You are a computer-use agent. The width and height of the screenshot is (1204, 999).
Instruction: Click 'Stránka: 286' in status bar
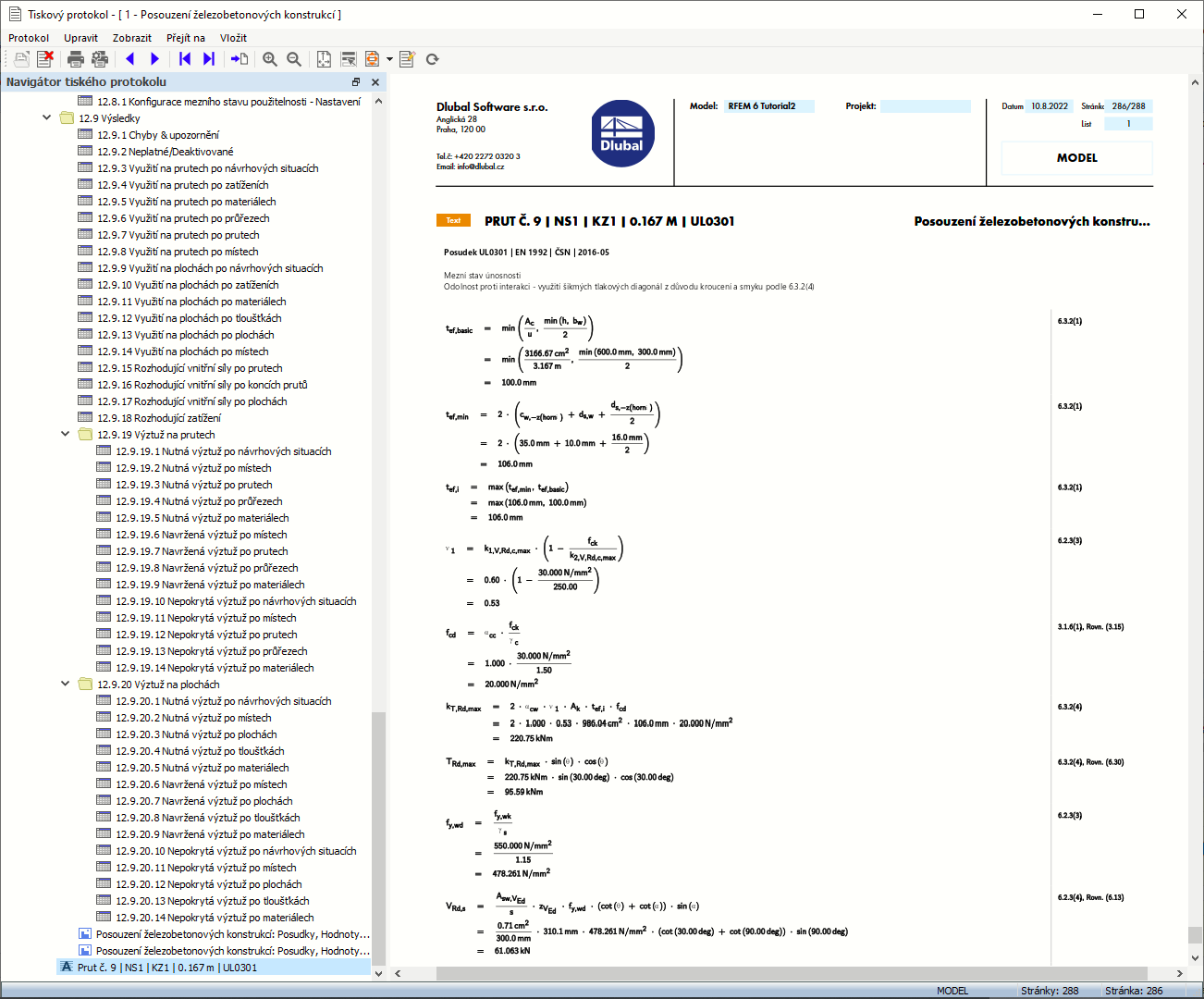1134,991
